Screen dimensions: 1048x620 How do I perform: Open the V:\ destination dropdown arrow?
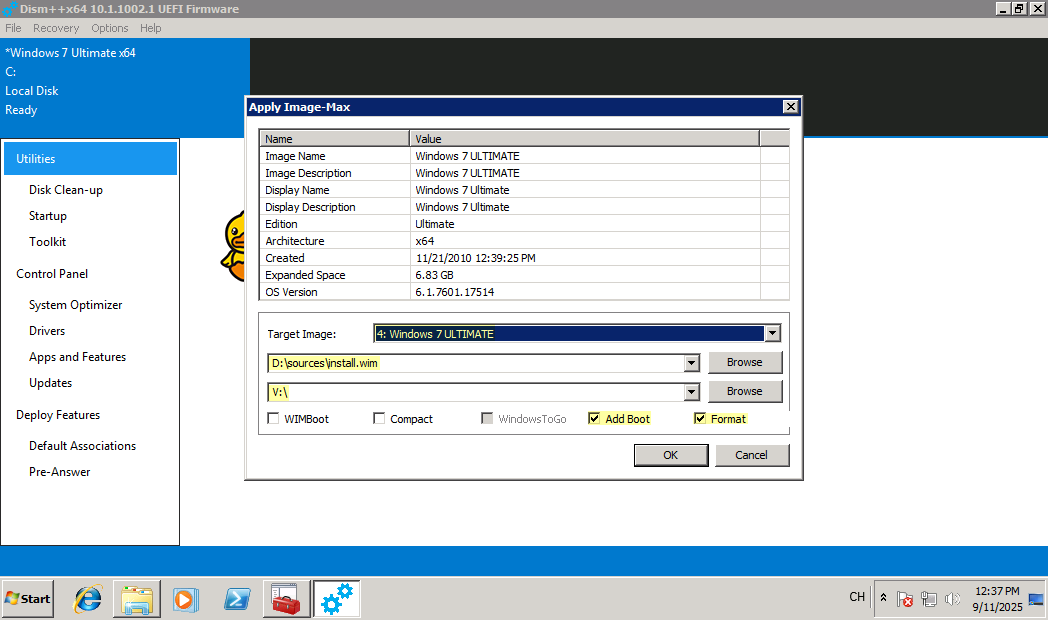click(x=691, y=392)
